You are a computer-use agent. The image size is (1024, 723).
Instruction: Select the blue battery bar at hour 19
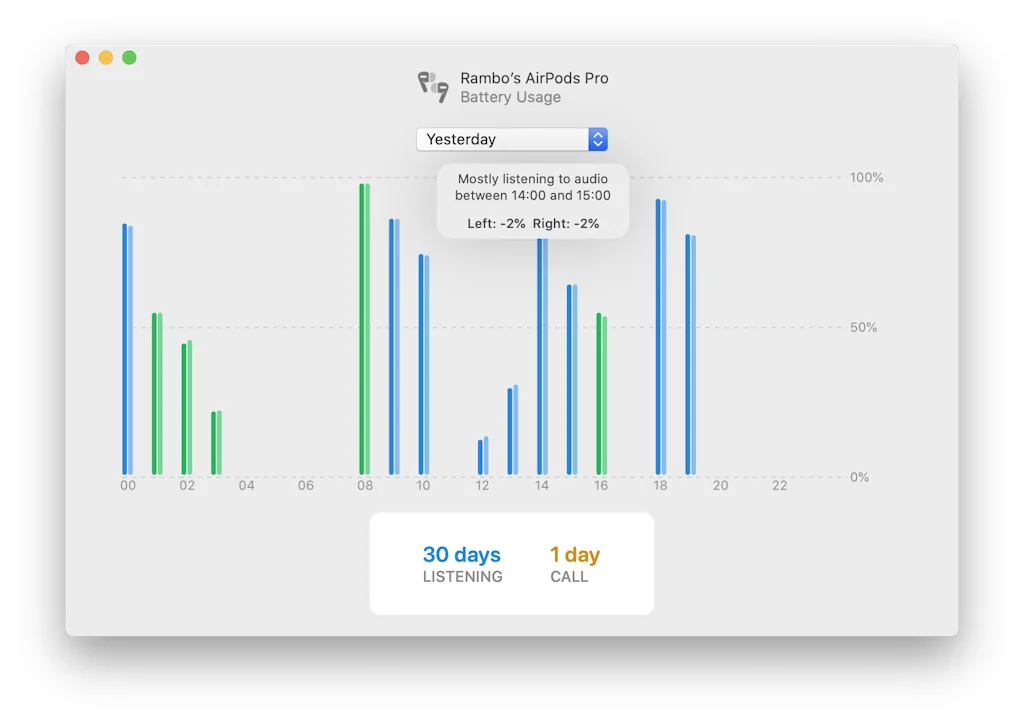690,355
